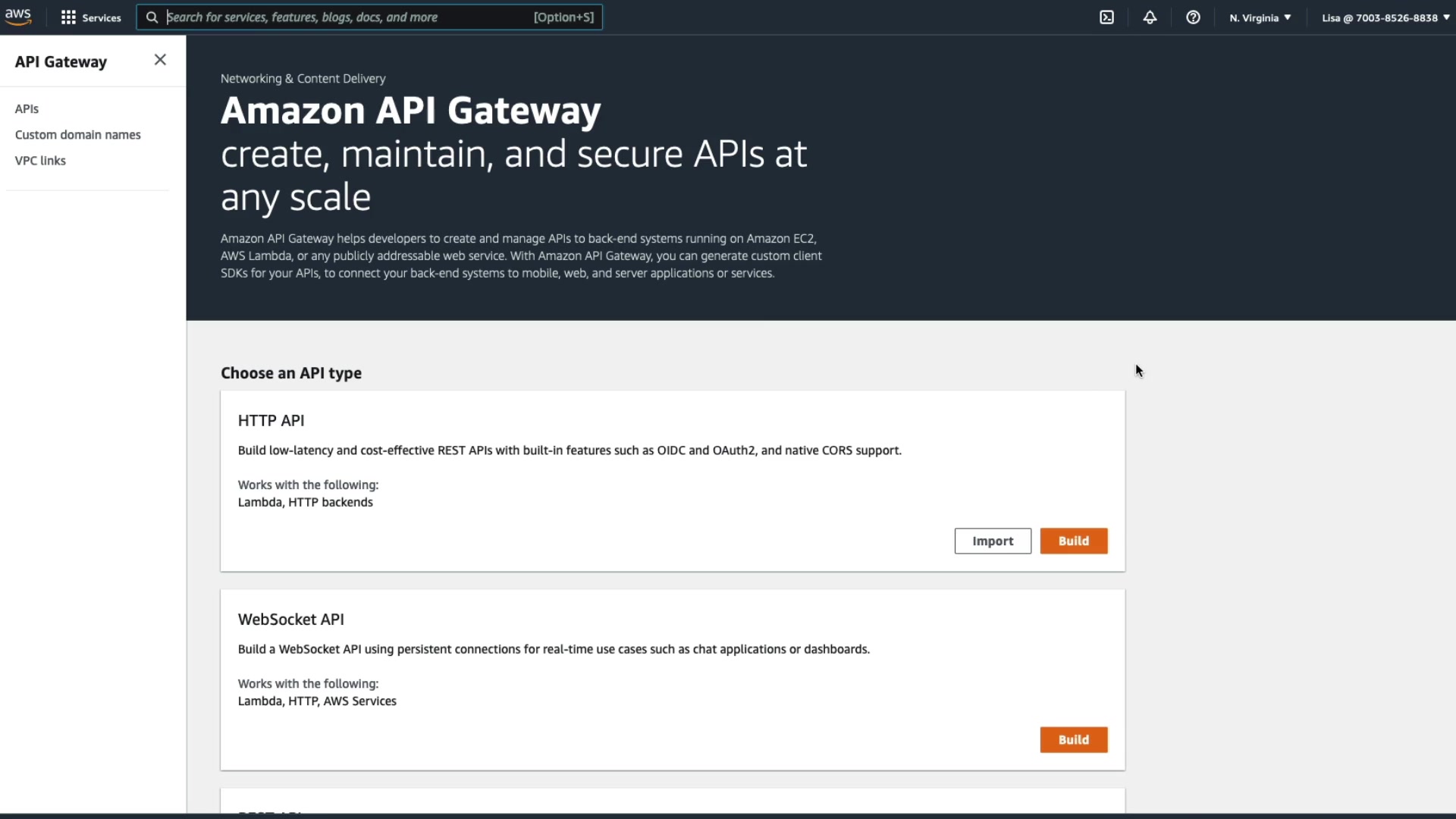Click the API Gateway sidebar heading
Screen dimensions: 1456x819
click(x=61, y=61)
